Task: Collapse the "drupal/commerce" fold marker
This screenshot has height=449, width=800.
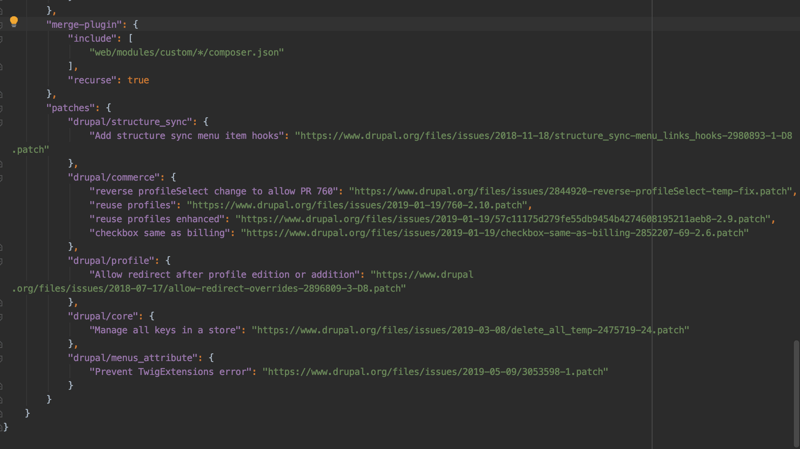Action: pyautogui.click(x=2, y=178)
